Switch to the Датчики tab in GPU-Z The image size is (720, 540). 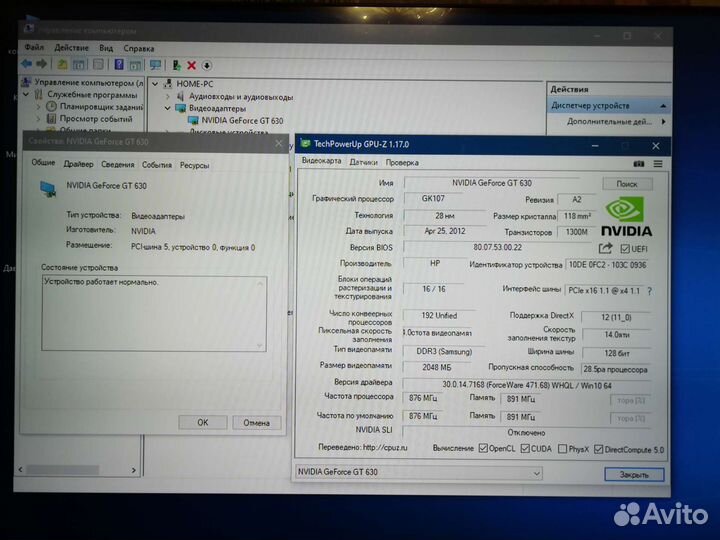tap(363, 162)
